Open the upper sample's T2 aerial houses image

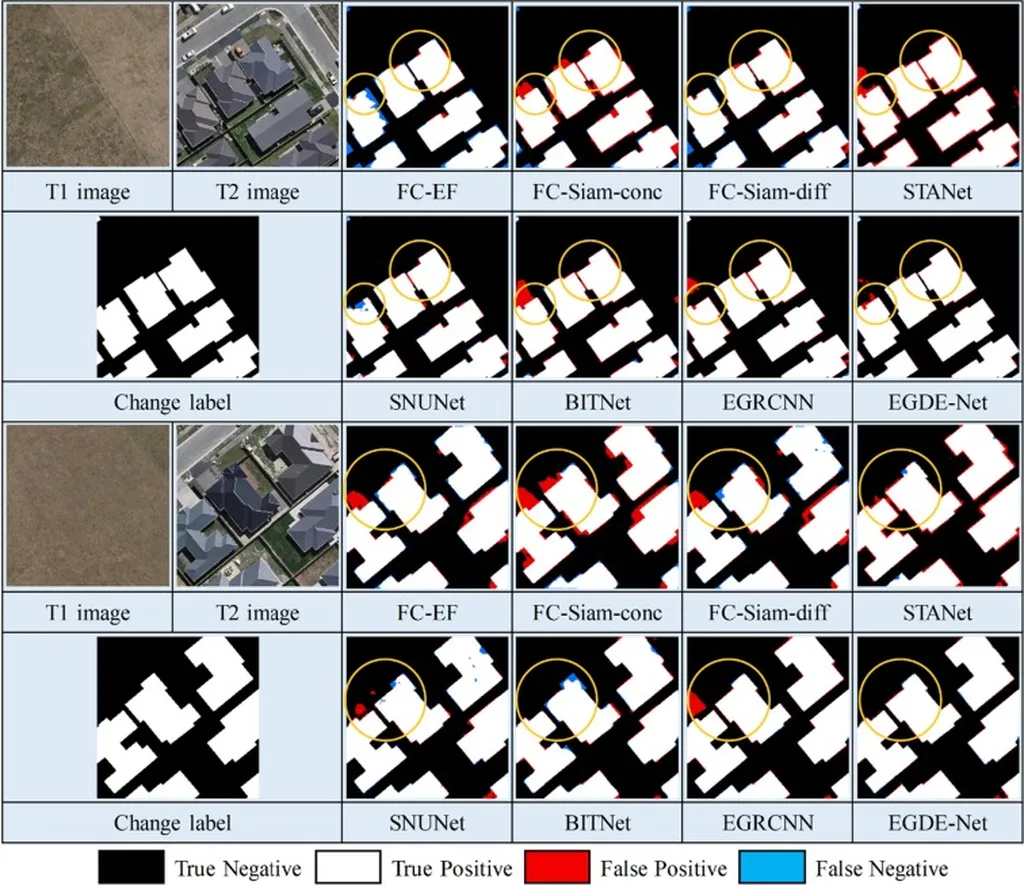pyautogui.click(x=258, y=86)
